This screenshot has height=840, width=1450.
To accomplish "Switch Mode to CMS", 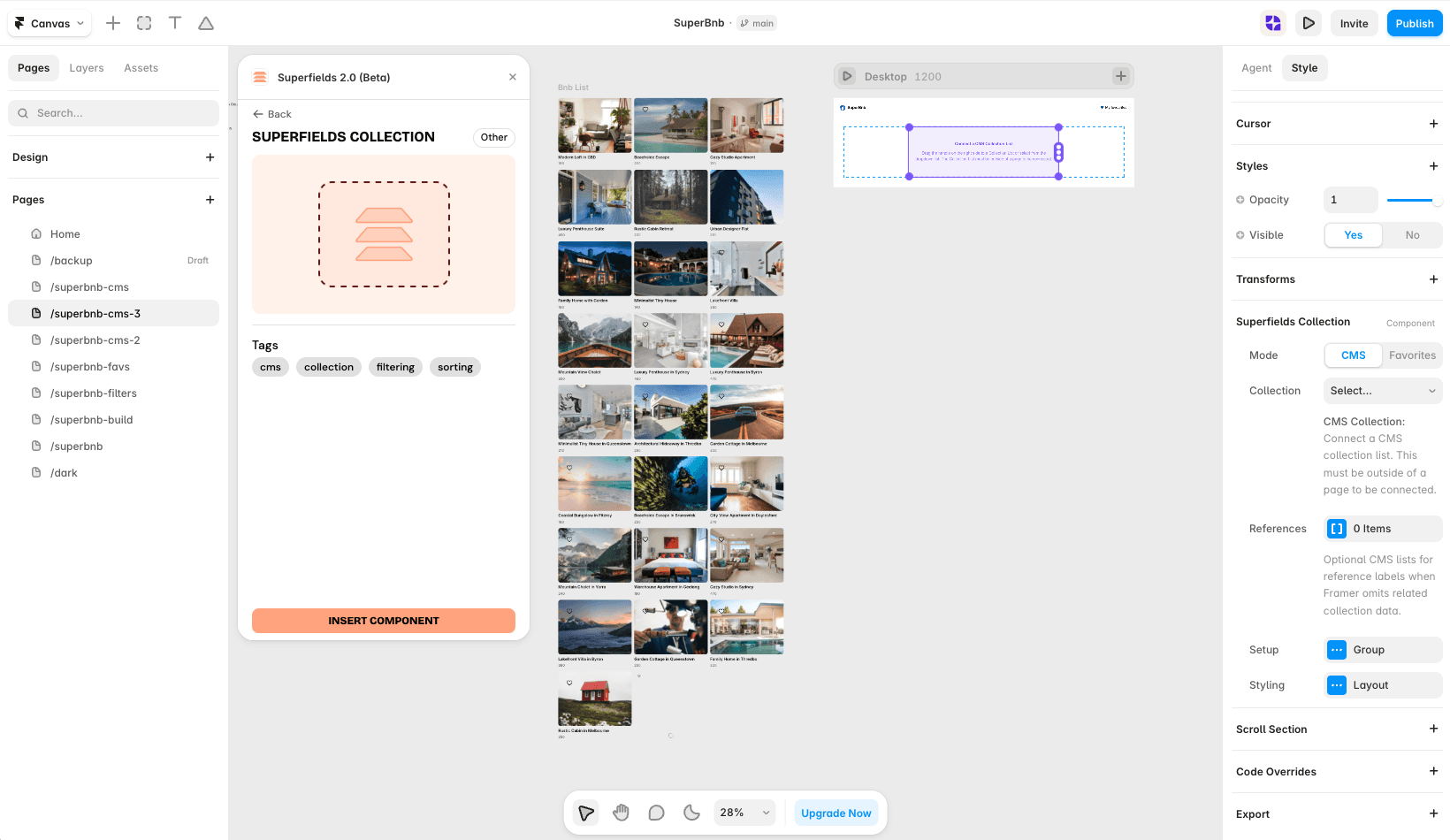I will [x=1353, y=355].
